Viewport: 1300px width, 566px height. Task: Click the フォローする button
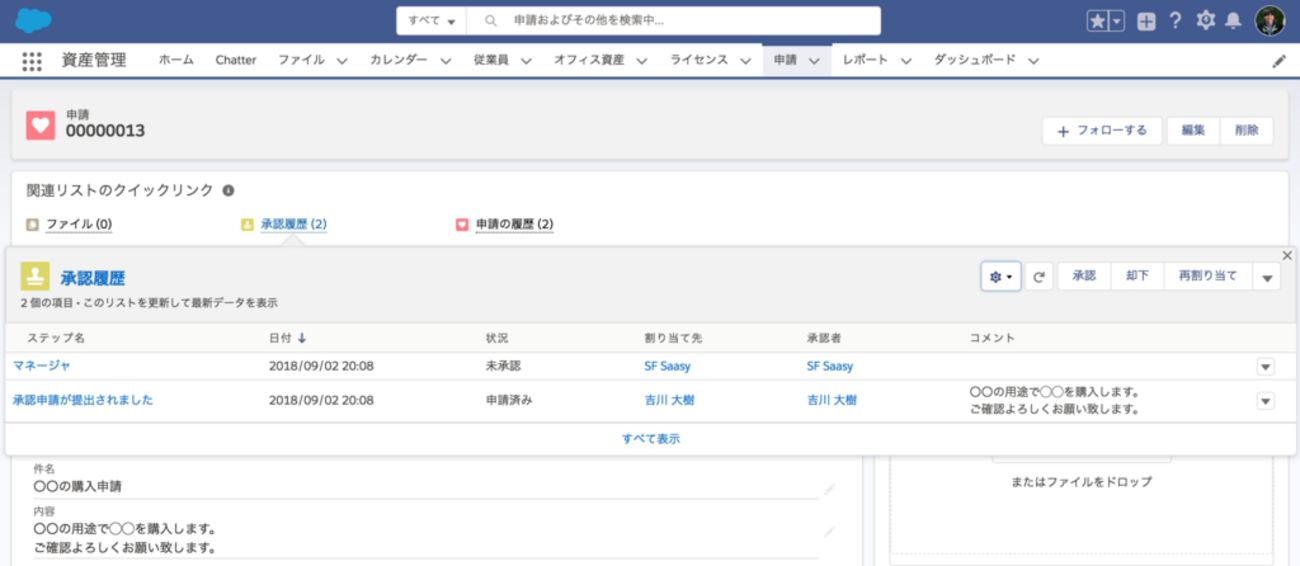click(1102, 131)
